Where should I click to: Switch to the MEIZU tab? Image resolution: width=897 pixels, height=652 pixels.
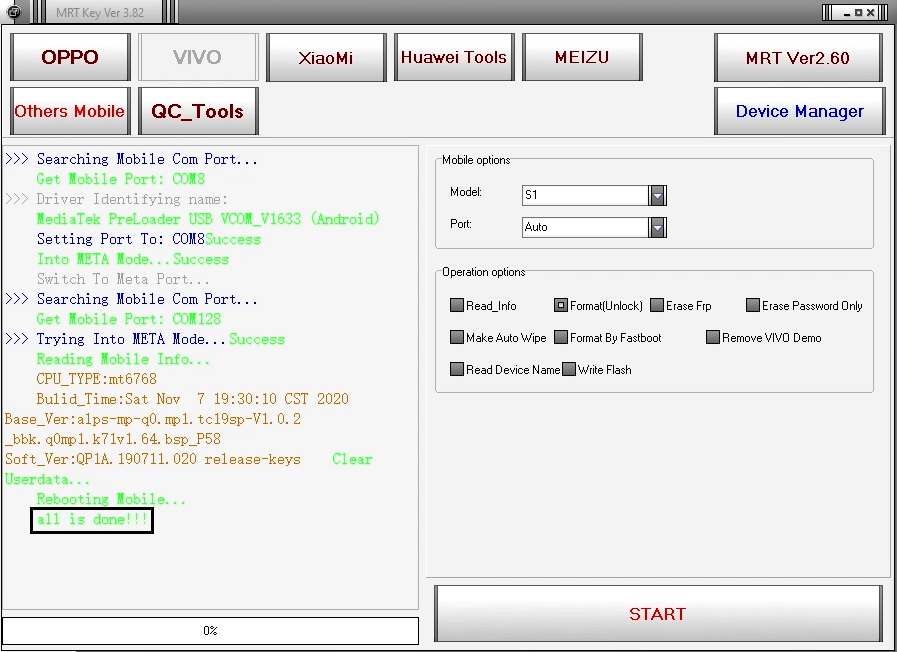pos(582,57)
